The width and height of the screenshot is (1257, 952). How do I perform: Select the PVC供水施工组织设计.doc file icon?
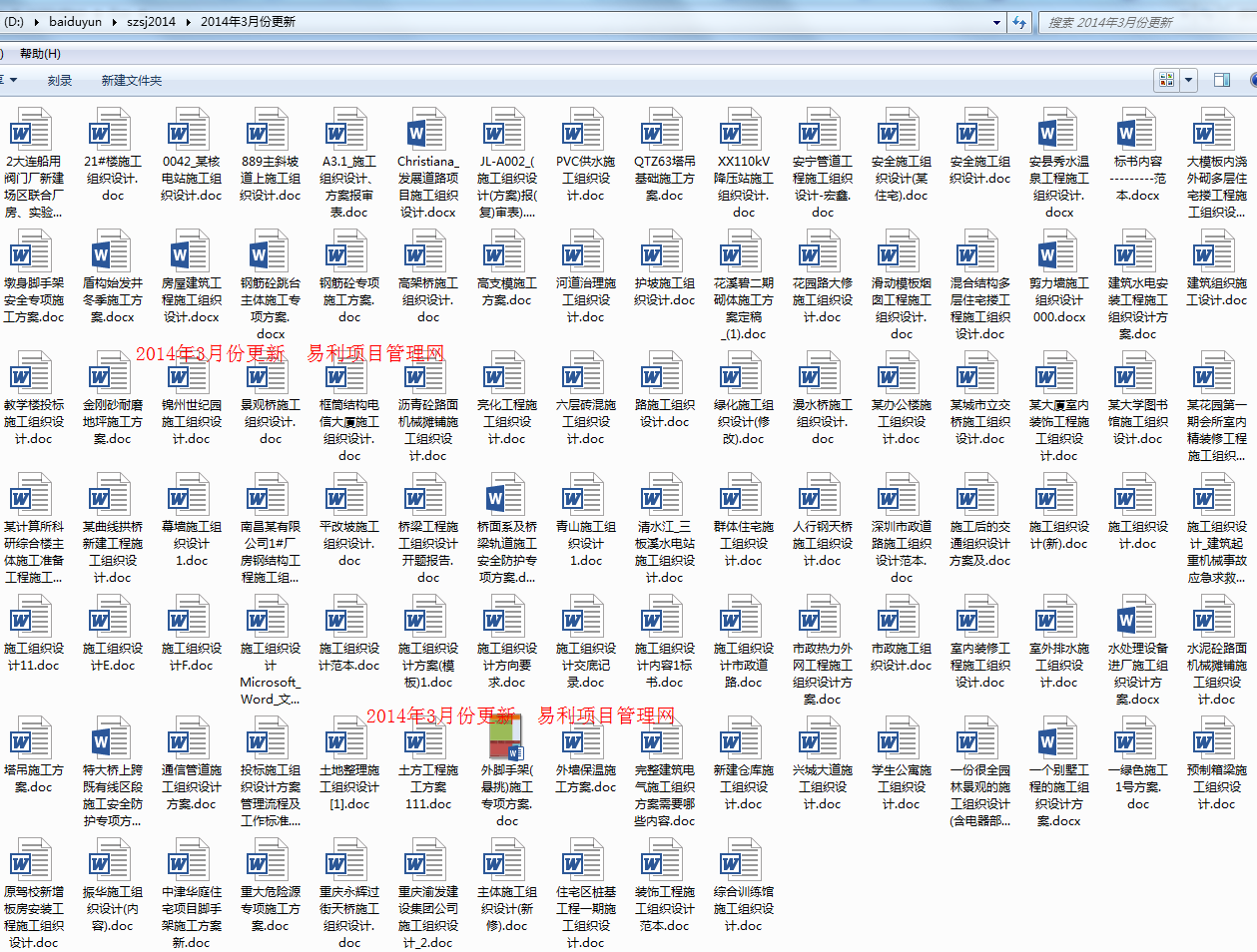(585, 133)
